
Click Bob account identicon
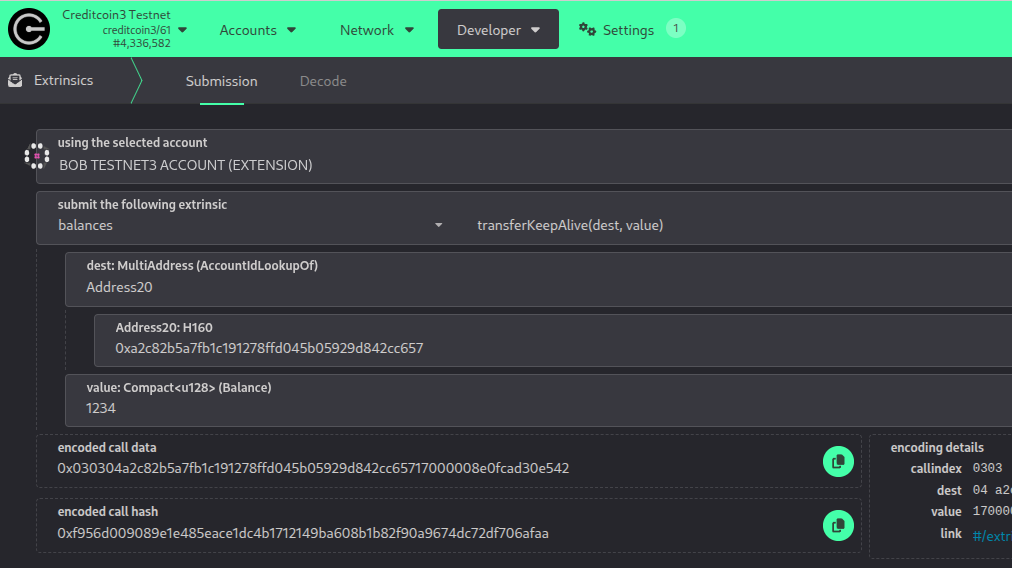coord(37,156)
